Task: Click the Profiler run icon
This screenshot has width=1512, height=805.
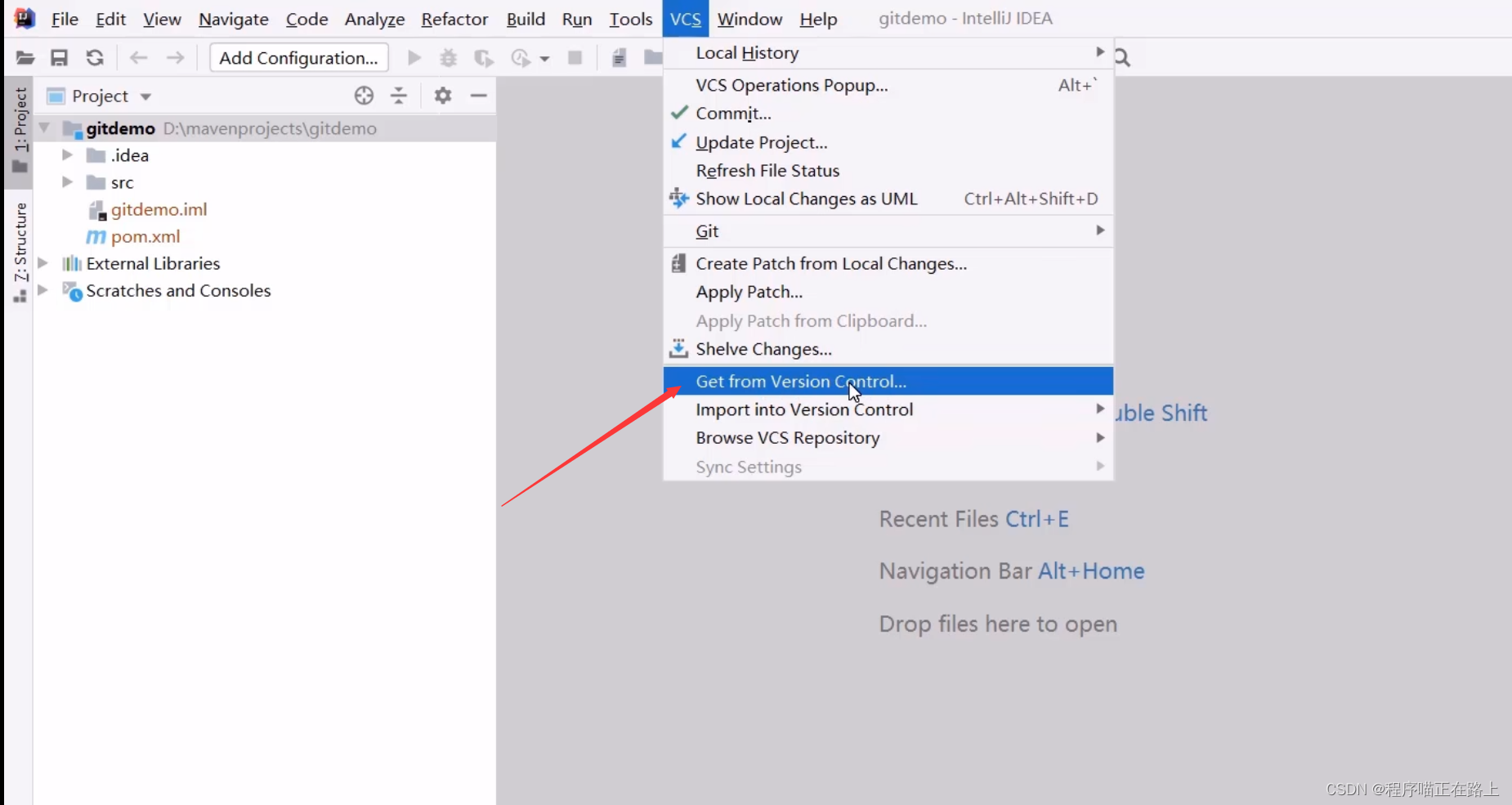Action: point(521,58)
